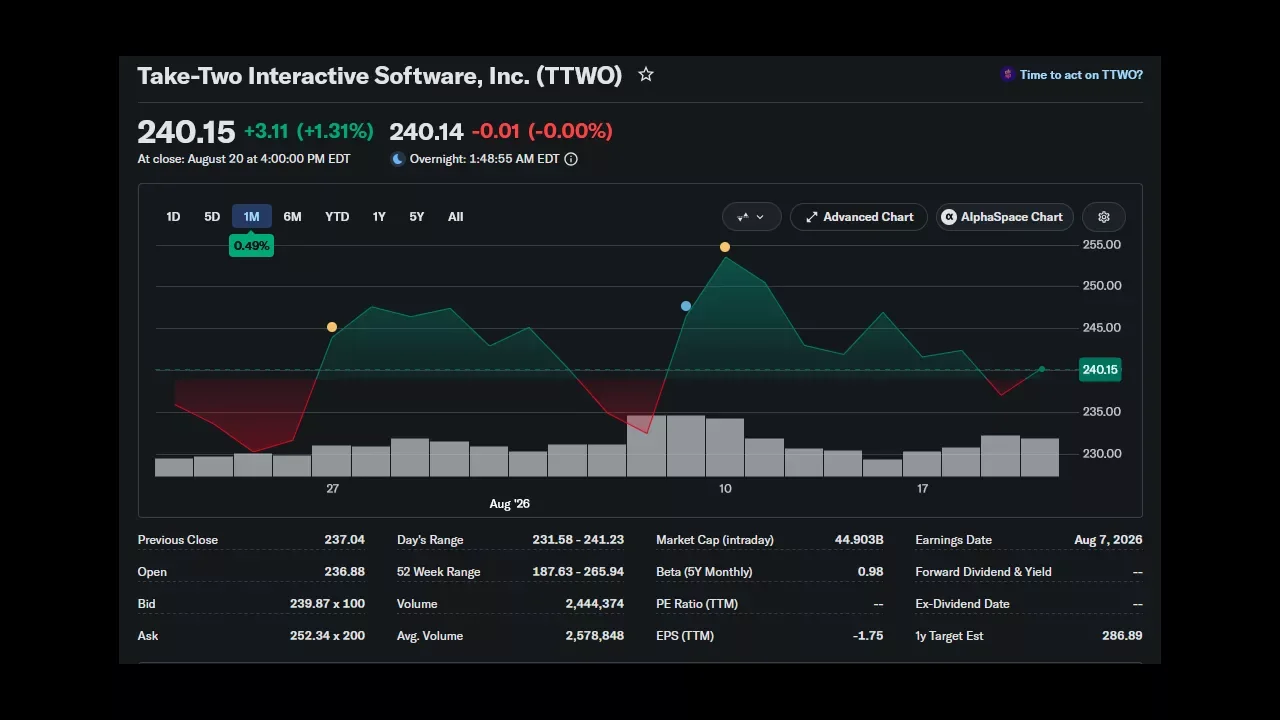Image resolution: width=1280 pixels, height=720 pixels.
Task: Click the blue event marker on chart
Action: click(x=686, y=306)
